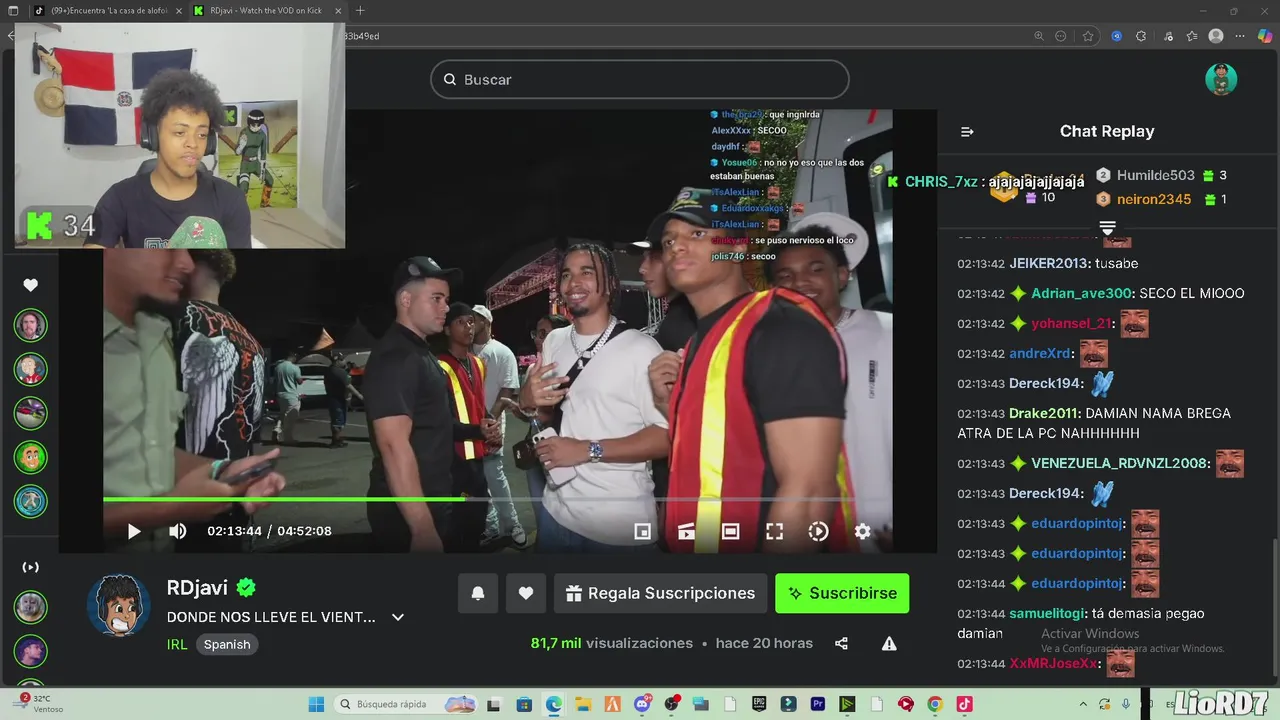The width and height of the screenshot is (1280, 720).
Task: Open browser extensions puzzle icon
Action: 1141,36
